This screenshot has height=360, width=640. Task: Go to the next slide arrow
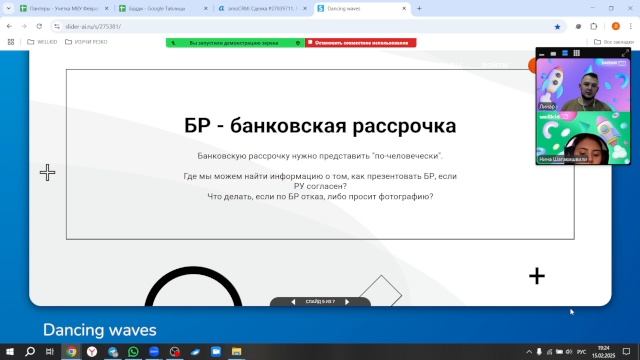click(347, 302)
